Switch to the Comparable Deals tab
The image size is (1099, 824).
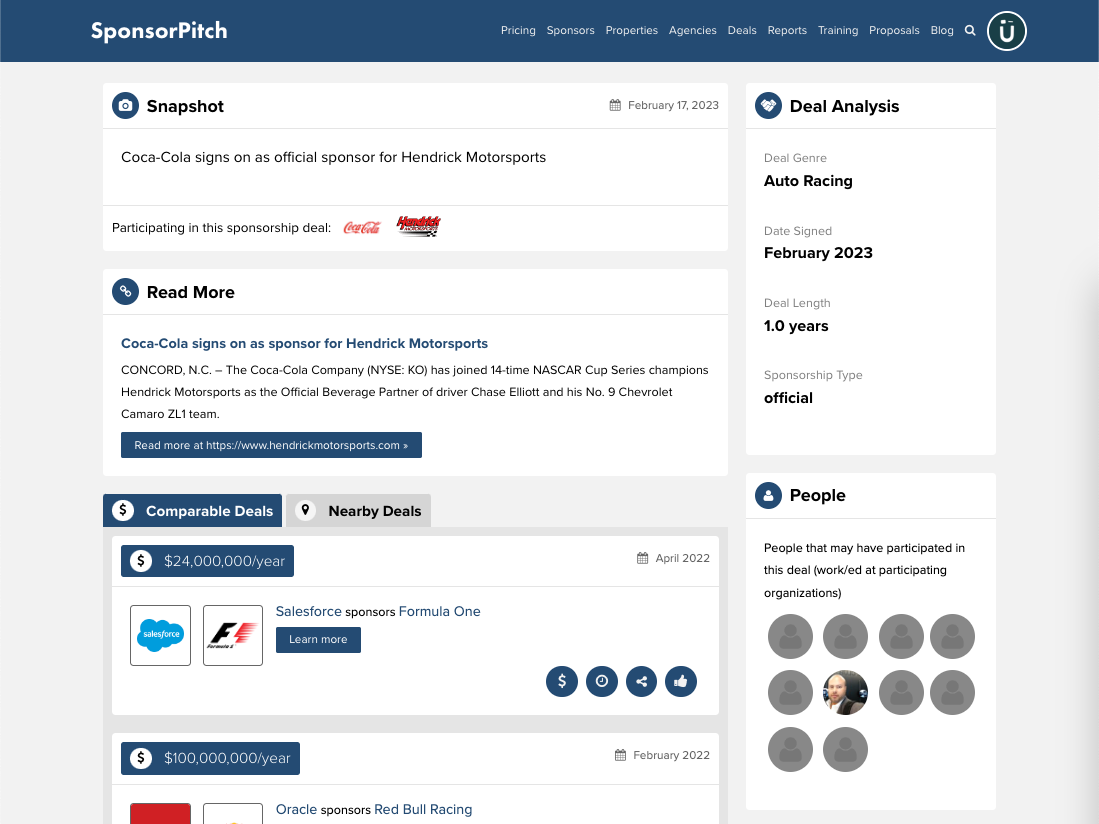(x=193, y=511)
